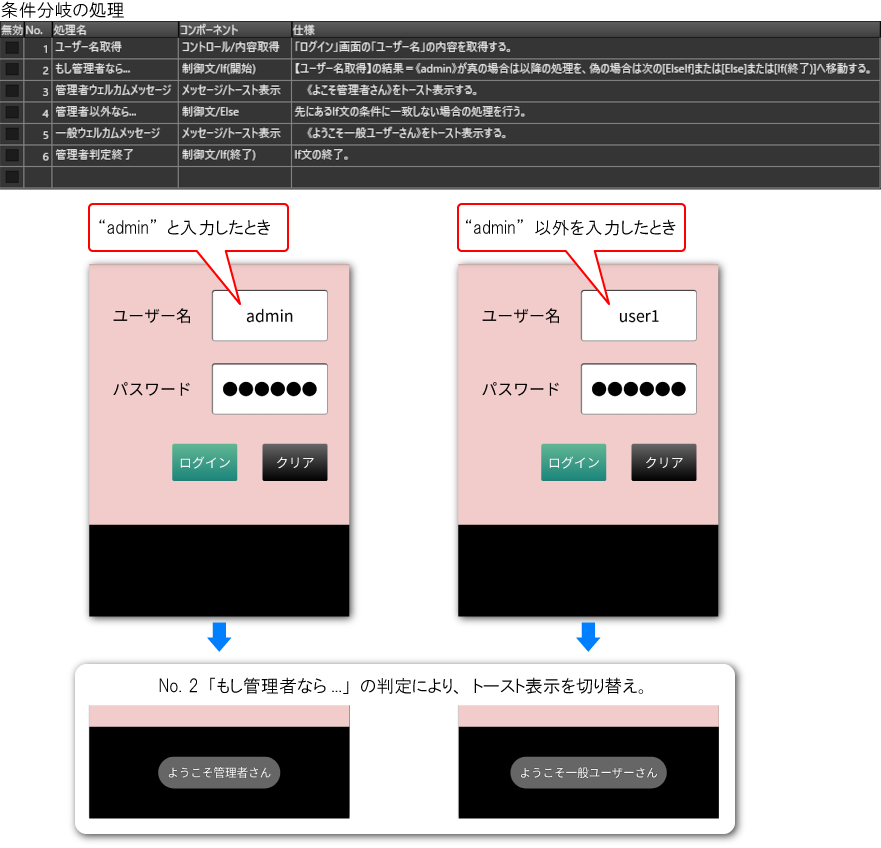Click the spec cell 《ようこそ管理者さん》をトースト表示する
This screenshot has height=848, width=881.
point(586,90)
